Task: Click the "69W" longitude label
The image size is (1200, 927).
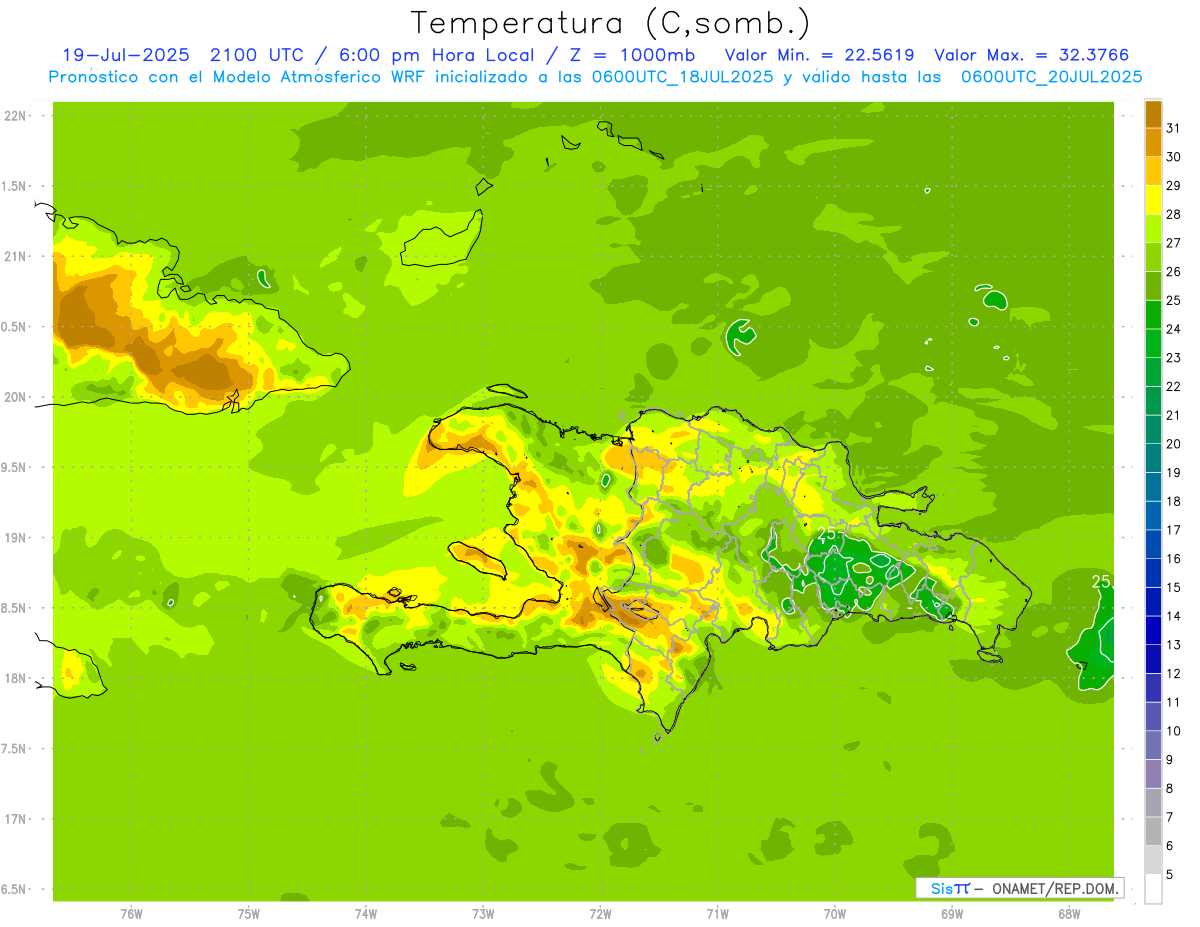Action: 952,914
